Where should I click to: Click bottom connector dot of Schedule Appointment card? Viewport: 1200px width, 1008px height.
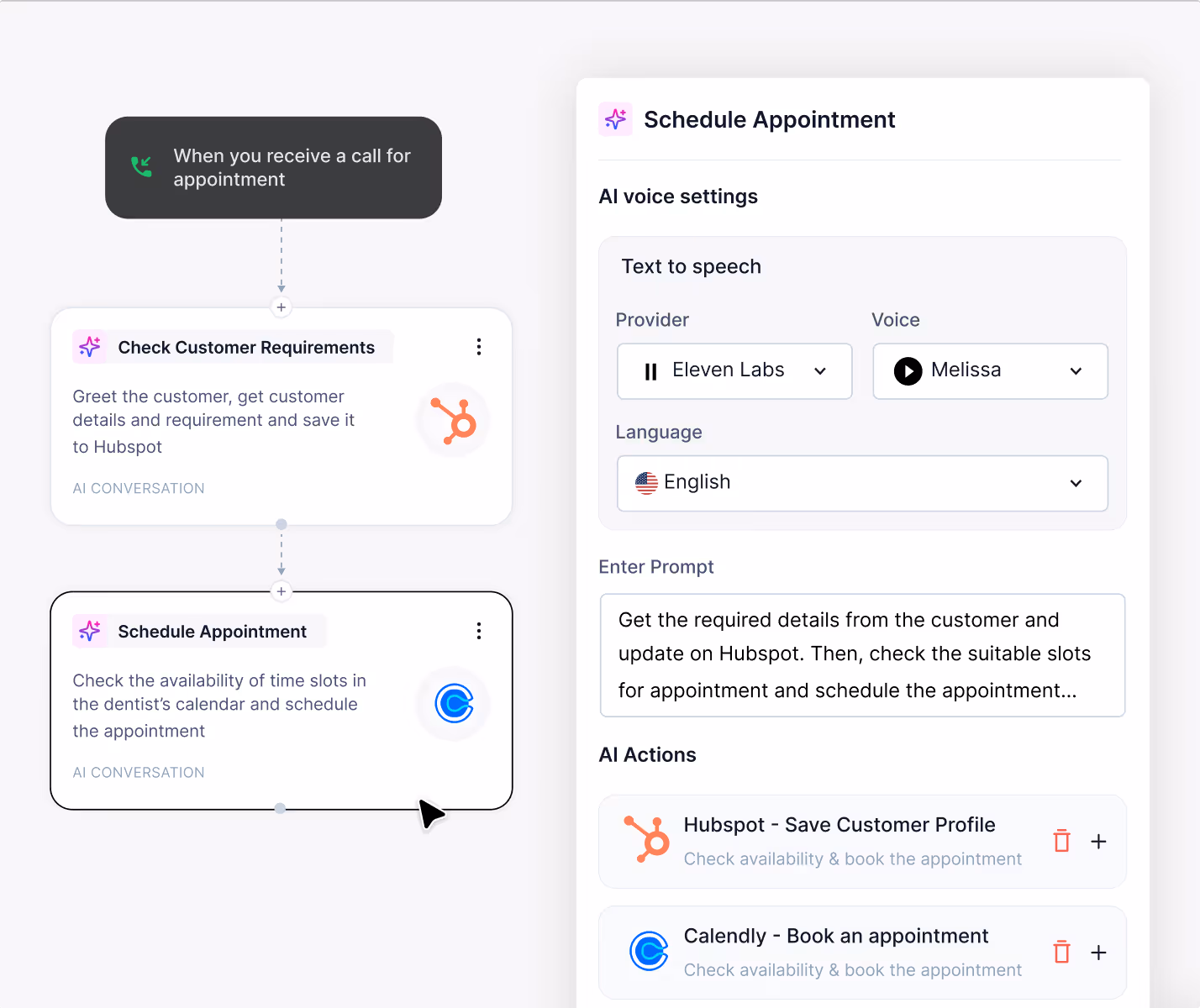[280, 808]
